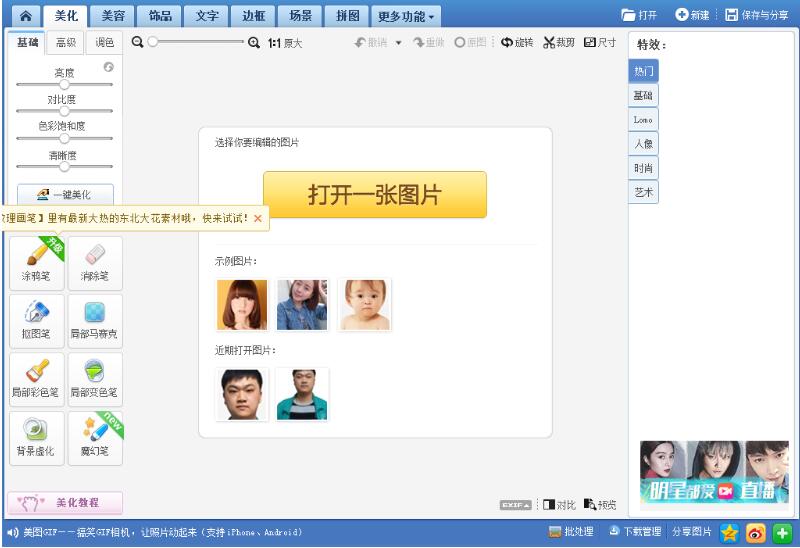Click the Weibo icon in status bar
Viewport: 800px width, 548px height.
click(756, 533)
